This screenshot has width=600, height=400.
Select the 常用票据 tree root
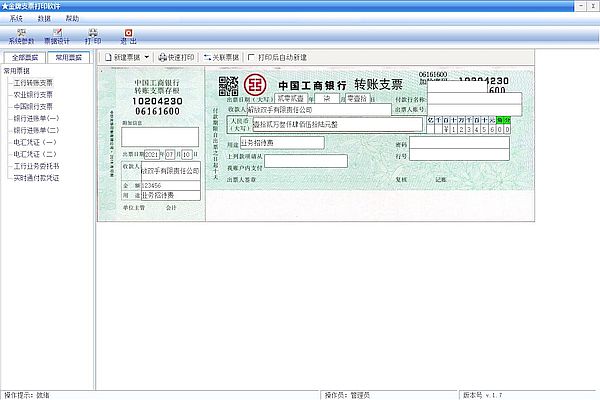click(16, 71)
